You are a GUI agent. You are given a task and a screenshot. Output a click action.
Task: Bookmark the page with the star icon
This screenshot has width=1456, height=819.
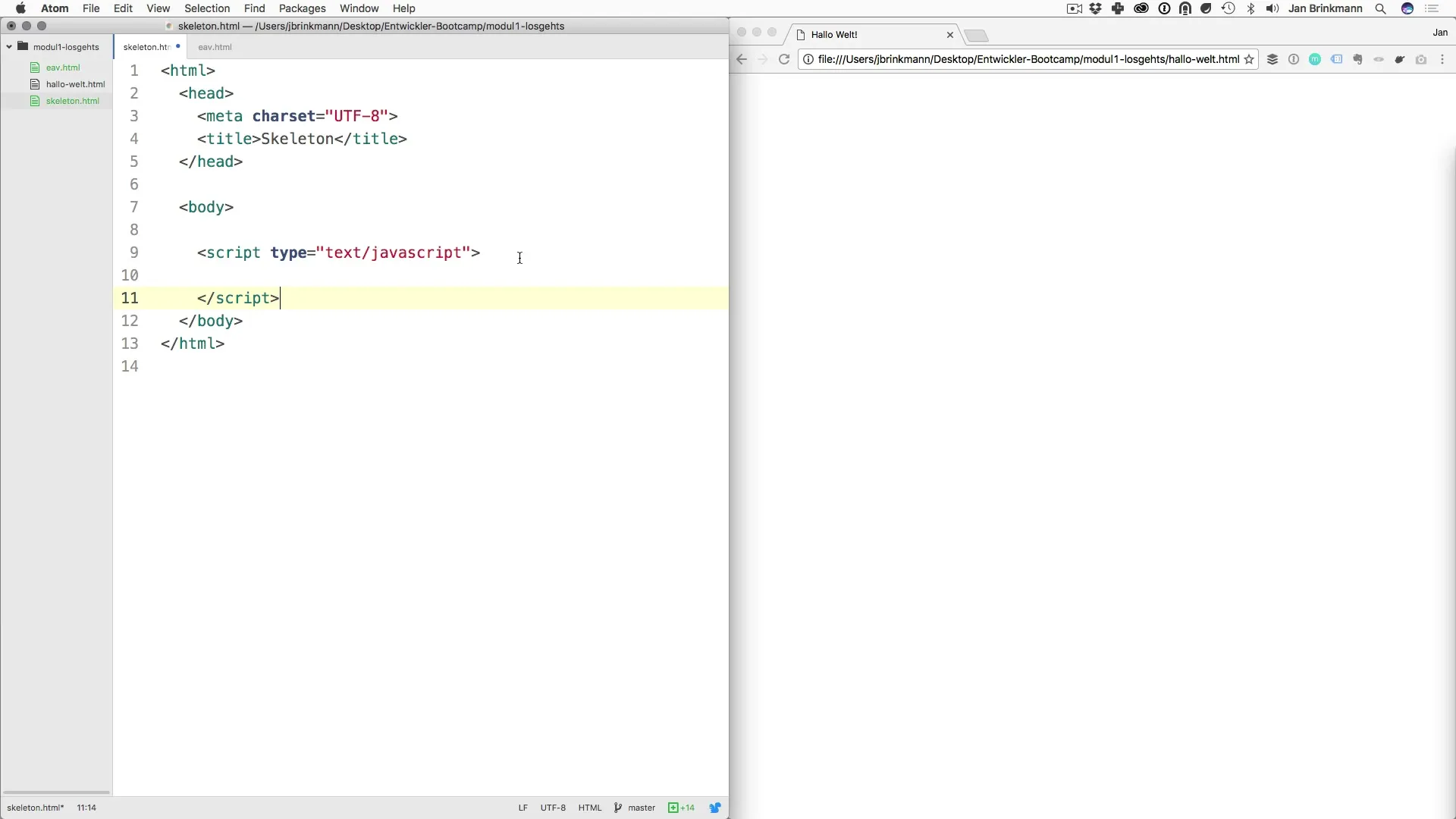(1249, 59)
